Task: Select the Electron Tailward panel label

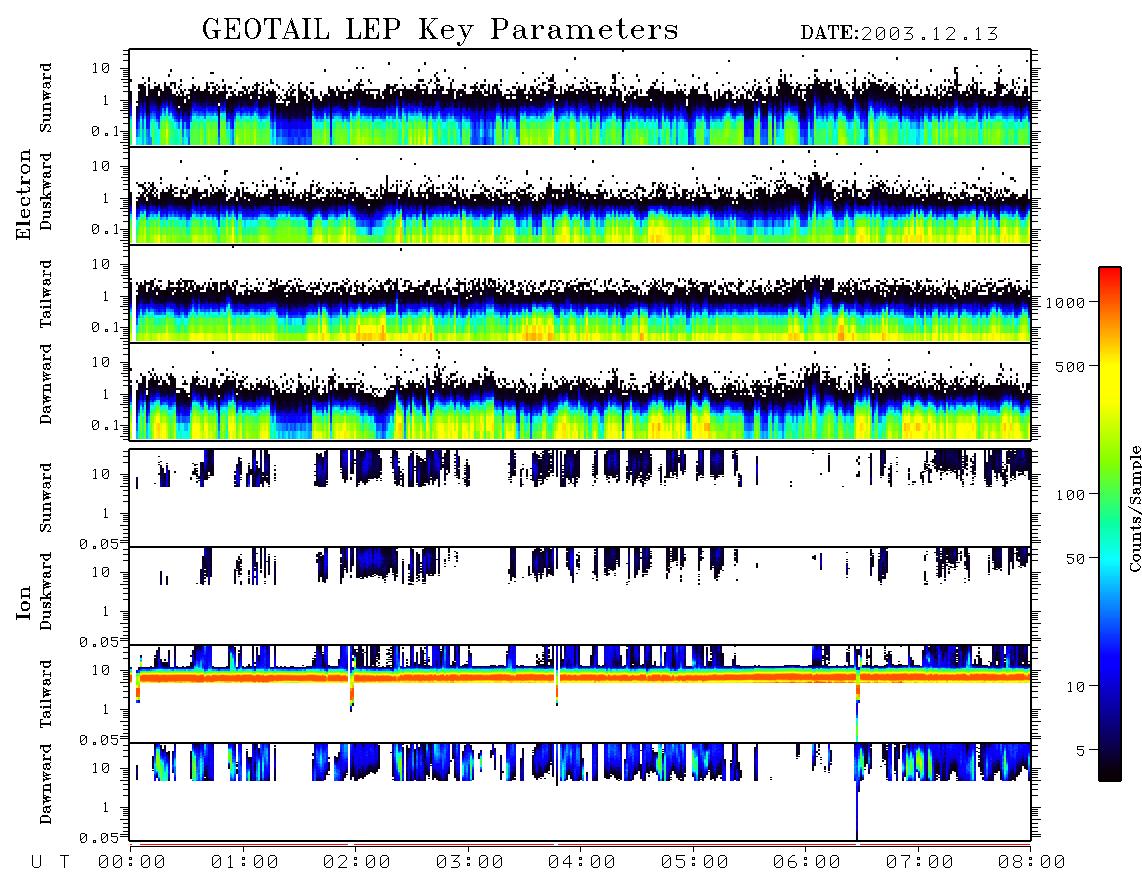Action: [46, 294]
